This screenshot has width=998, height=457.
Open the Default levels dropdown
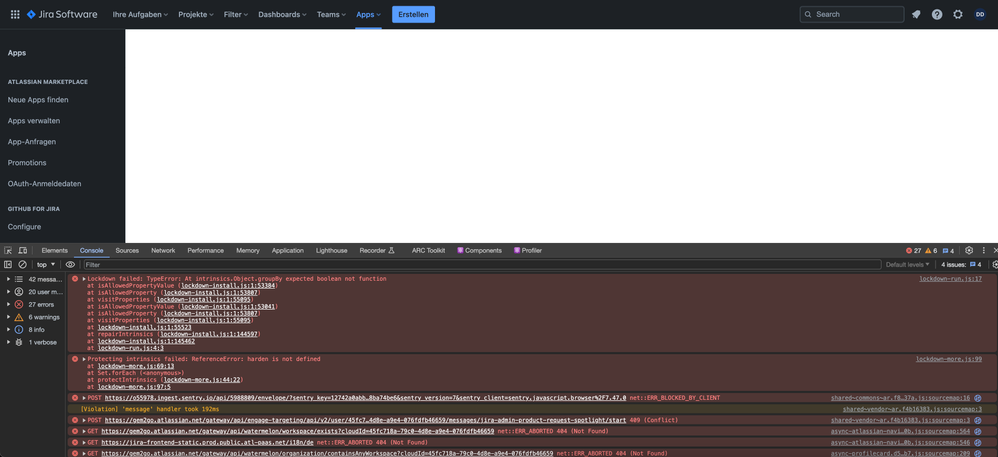tap(908, 264)
